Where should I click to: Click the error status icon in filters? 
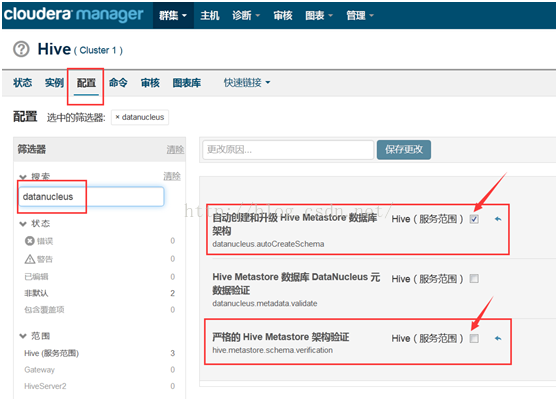tap(30, 241)
